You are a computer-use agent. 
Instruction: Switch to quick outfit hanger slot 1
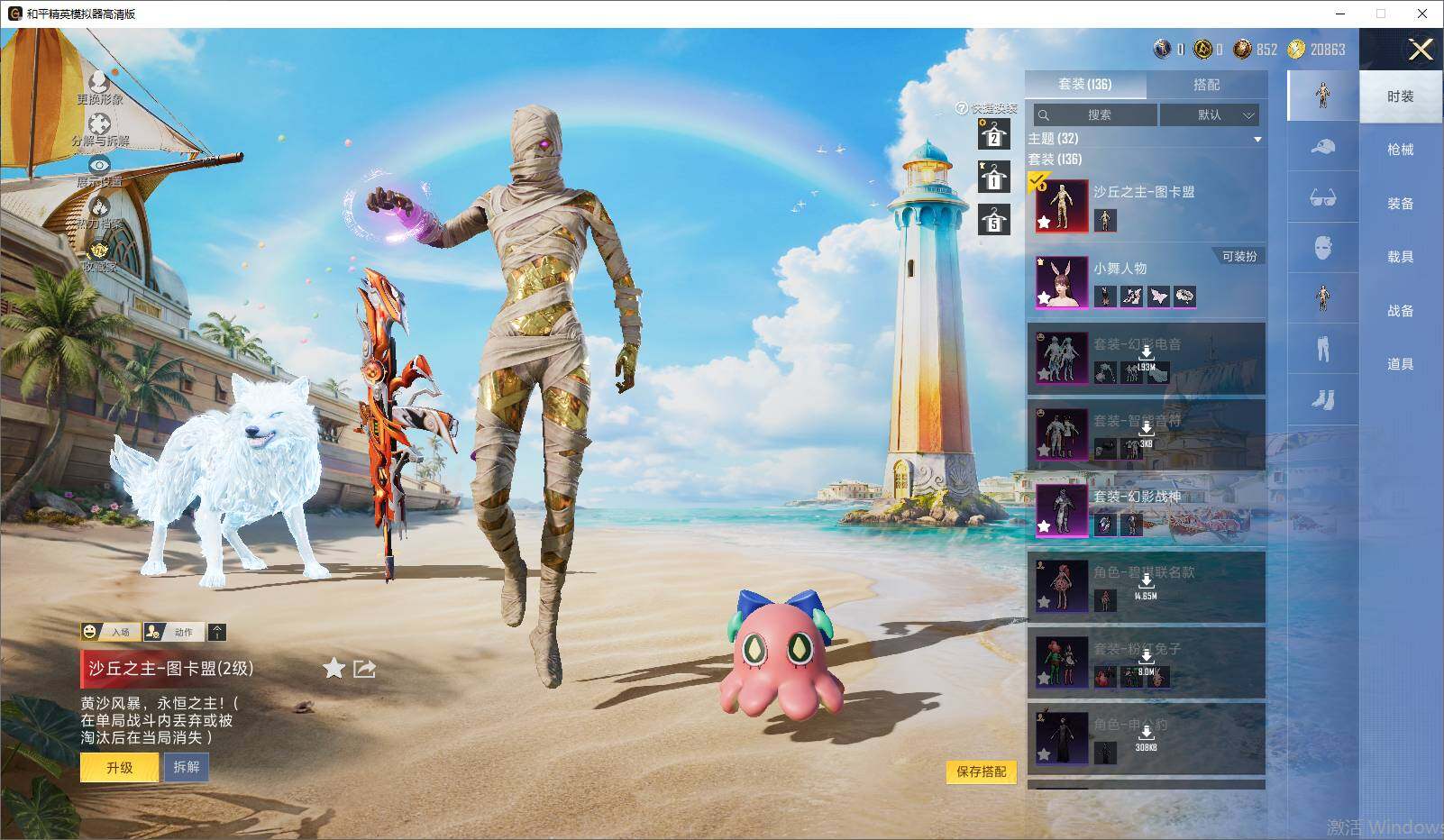[x=993, y=178]
